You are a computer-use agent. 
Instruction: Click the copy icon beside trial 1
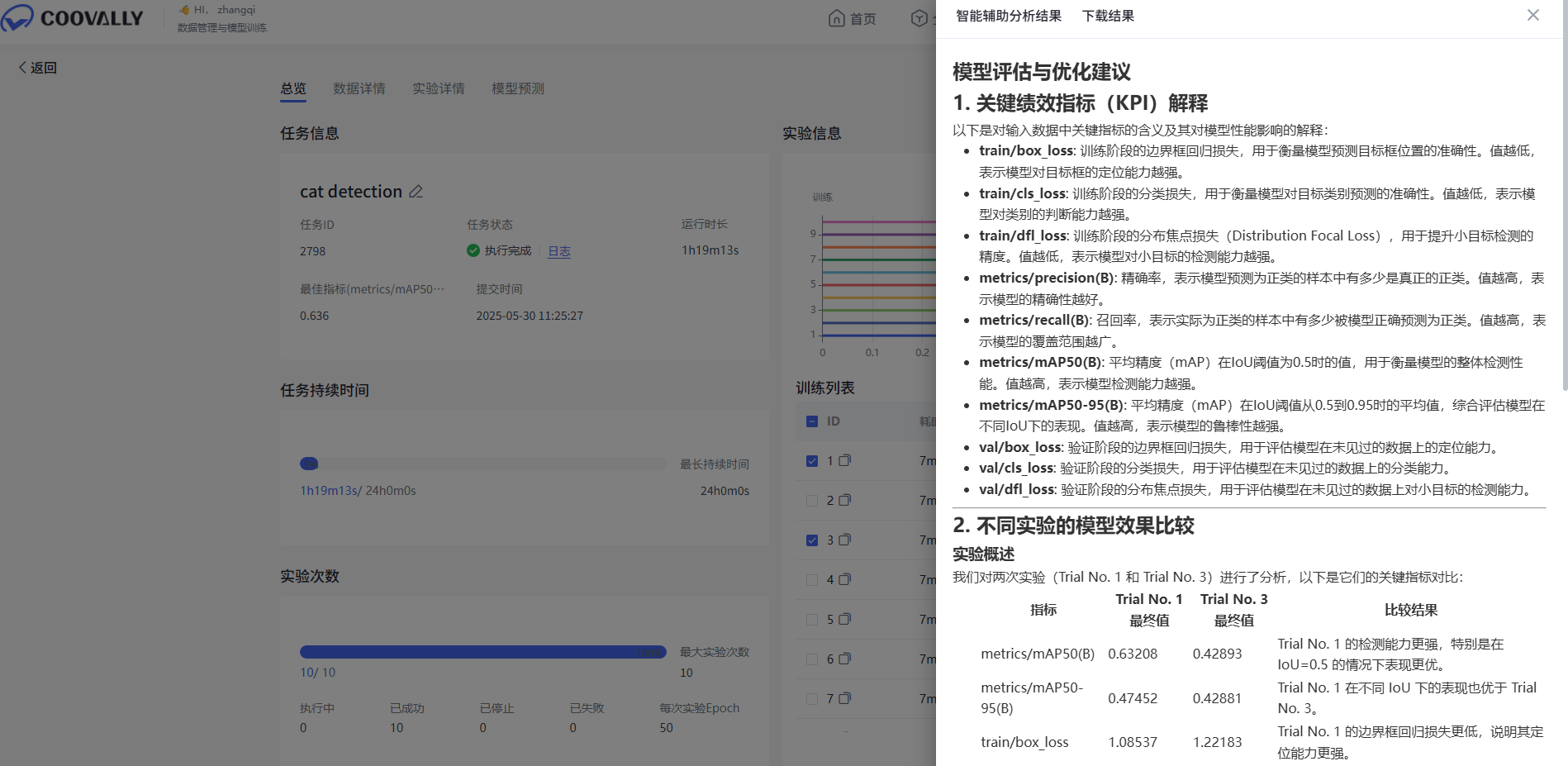click(x=844, y=460)
